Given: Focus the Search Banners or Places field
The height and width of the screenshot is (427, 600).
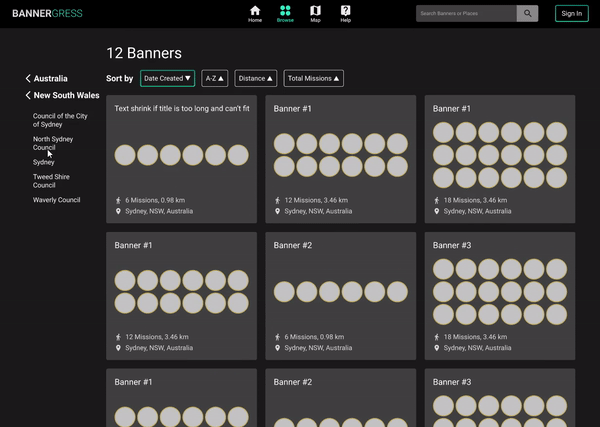Looking at the screenshot, I should coord(466,13).
